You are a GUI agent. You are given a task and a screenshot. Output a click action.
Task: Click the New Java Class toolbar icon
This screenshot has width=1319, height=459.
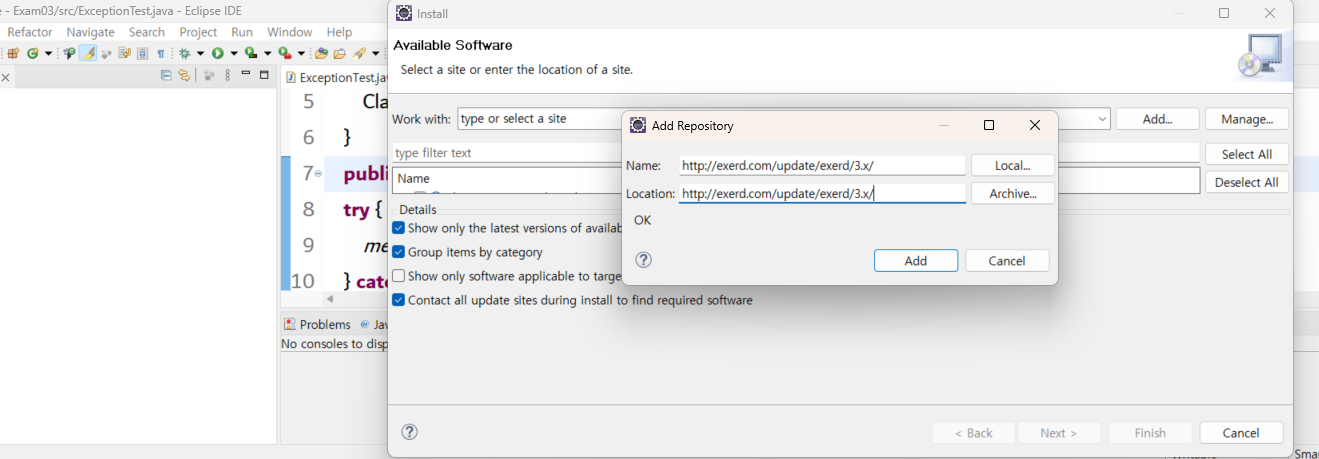pyautogui.click(x=32, y=53)
